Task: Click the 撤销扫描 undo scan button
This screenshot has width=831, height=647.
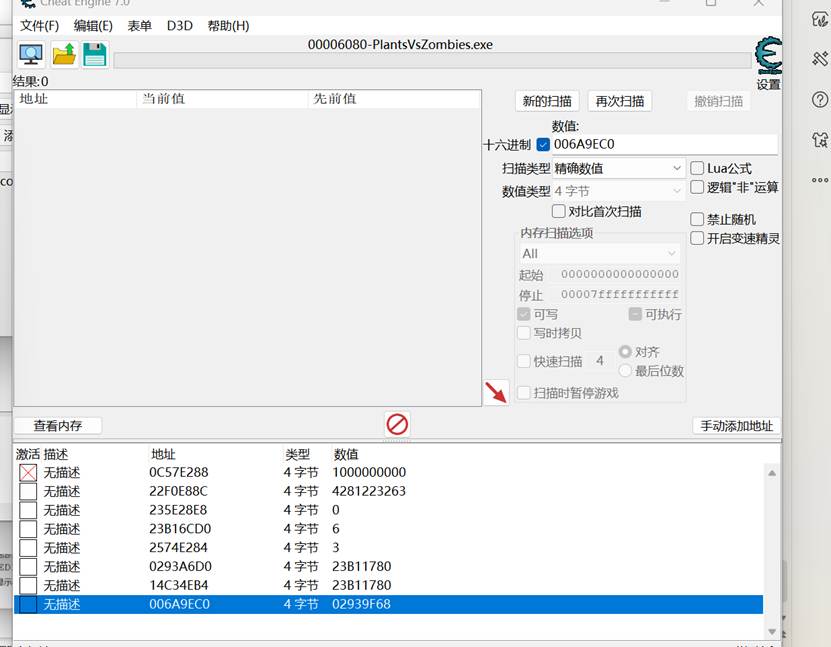Action: point(719,101)
